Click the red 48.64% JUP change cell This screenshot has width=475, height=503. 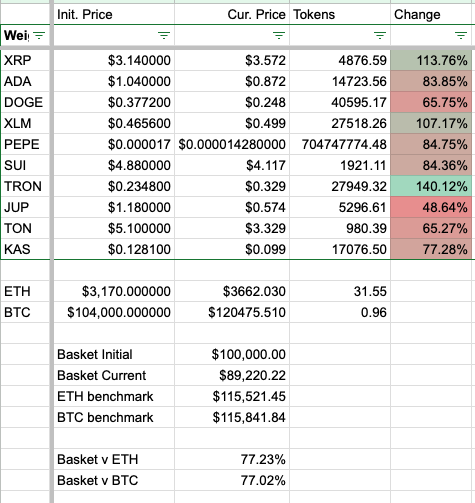[431, 207]
